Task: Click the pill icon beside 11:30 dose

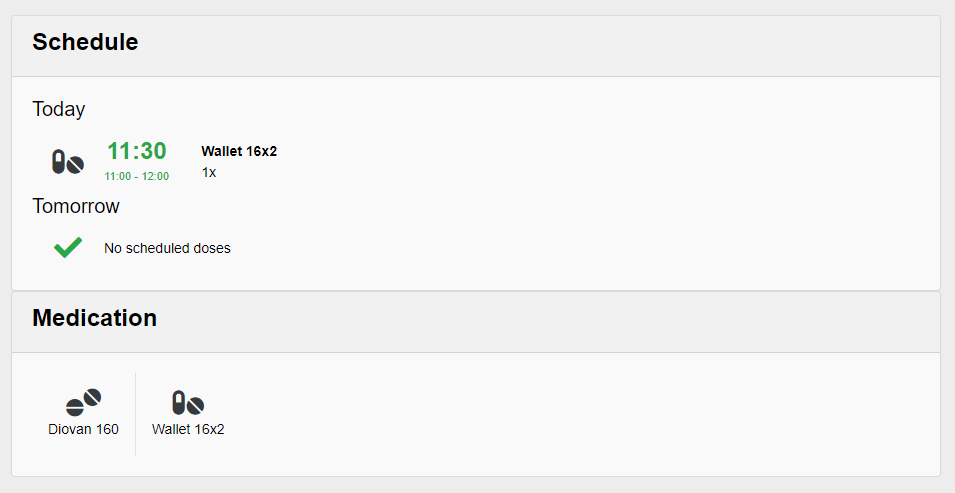Action: [68, 162]
